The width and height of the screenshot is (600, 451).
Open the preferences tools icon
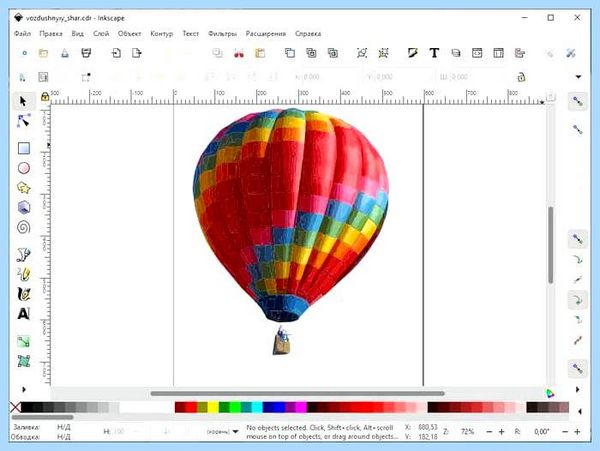point(571,53)
